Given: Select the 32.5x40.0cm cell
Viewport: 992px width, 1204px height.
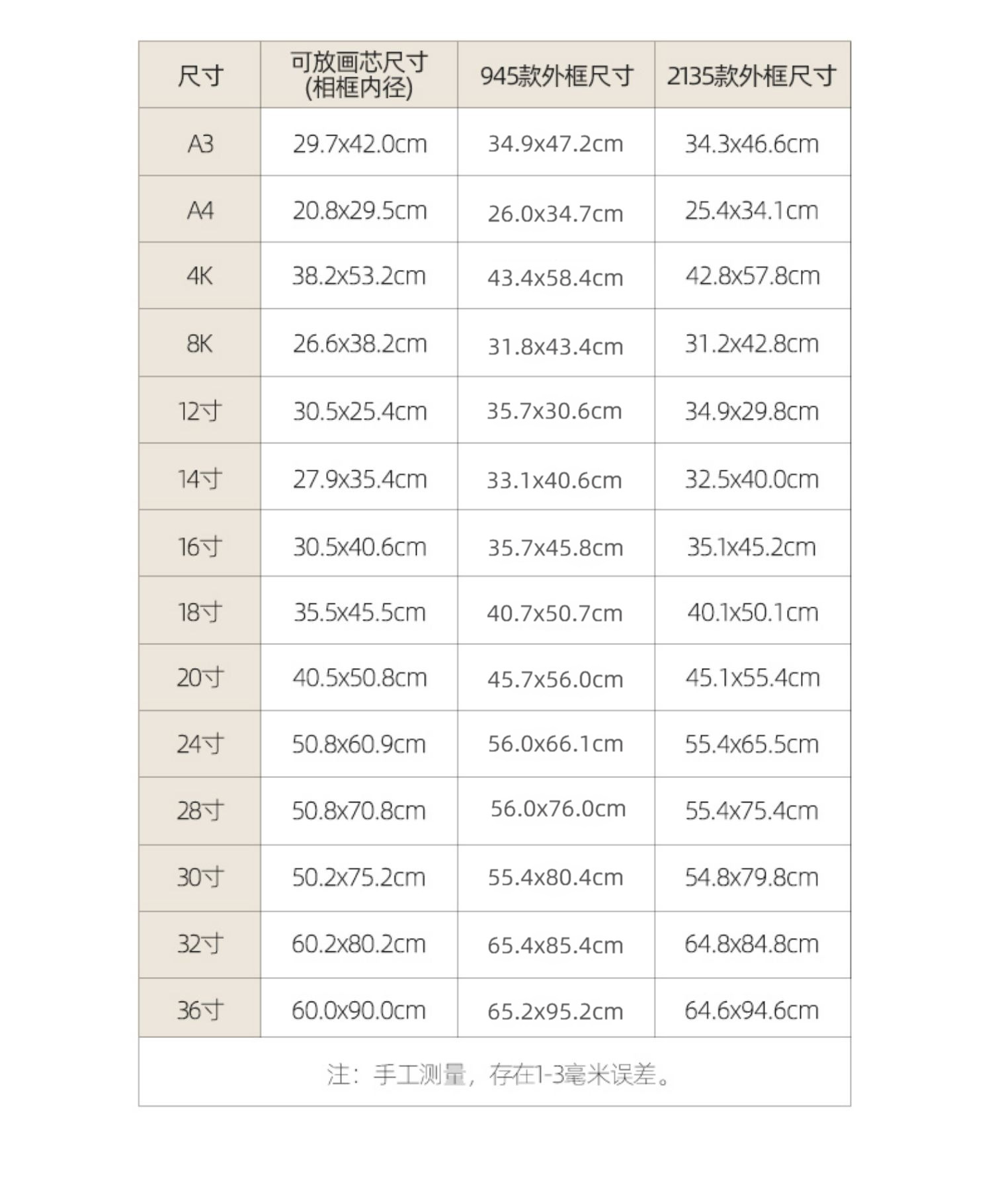Looking at the screenshot, I should coord(752,479).
